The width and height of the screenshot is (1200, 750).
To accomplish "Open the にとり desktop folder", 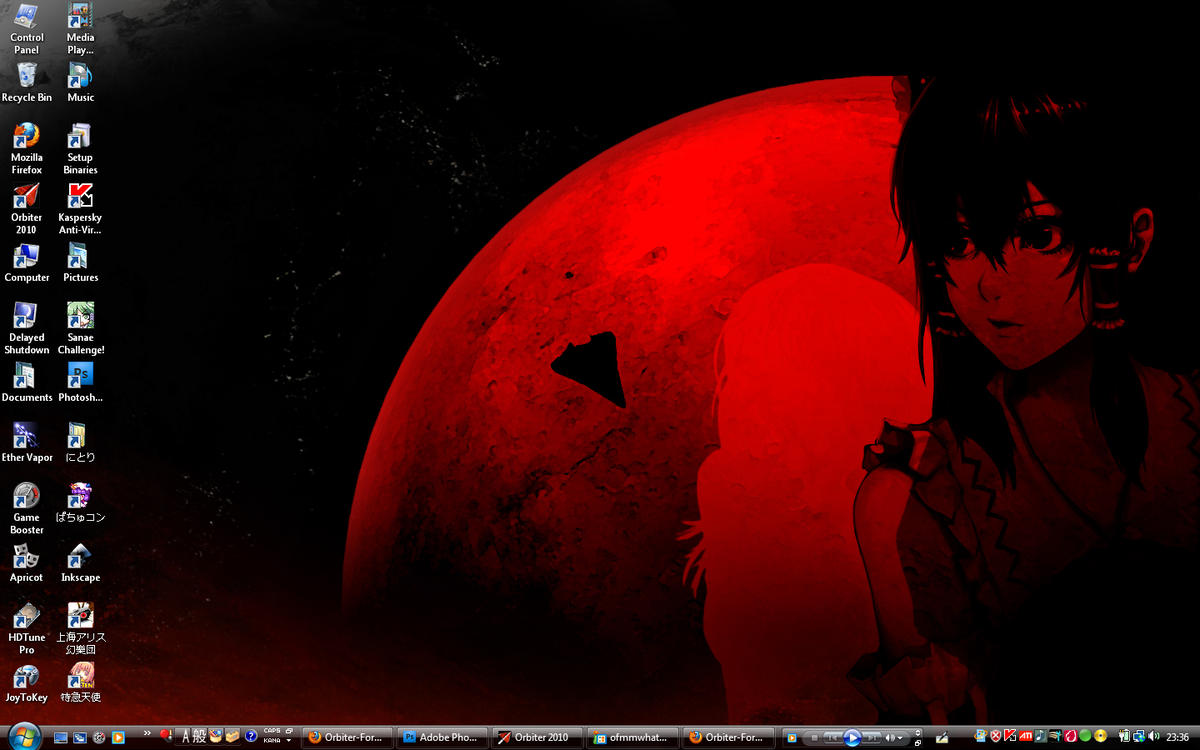I will click(80, 442).
